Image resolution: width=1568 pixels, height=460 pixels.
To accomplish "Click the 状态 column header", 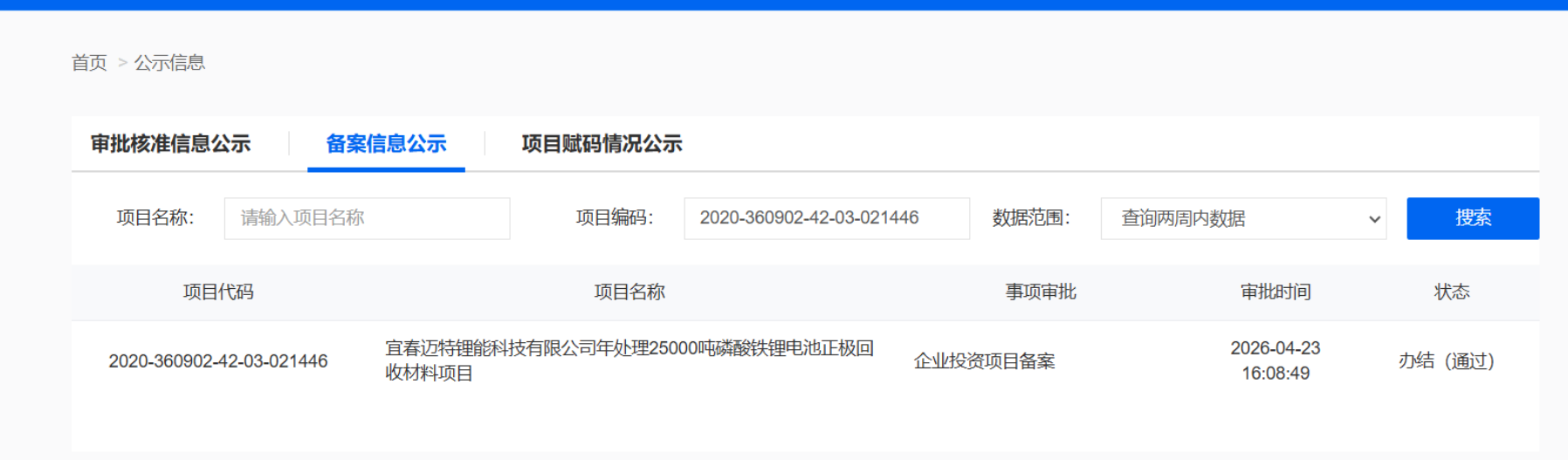I will [x=1452, y=292].
